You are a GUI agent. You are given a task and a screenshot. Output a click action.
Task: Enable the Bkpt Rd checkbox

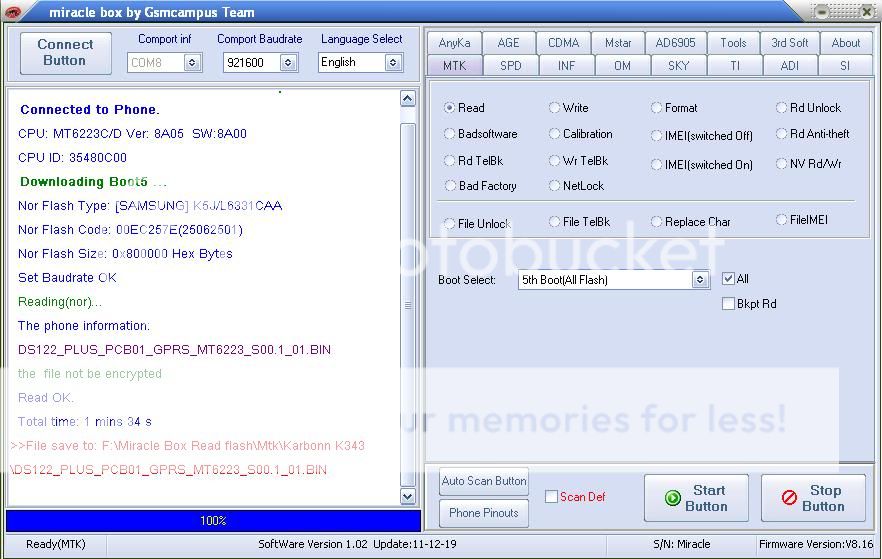click(728, 304)
